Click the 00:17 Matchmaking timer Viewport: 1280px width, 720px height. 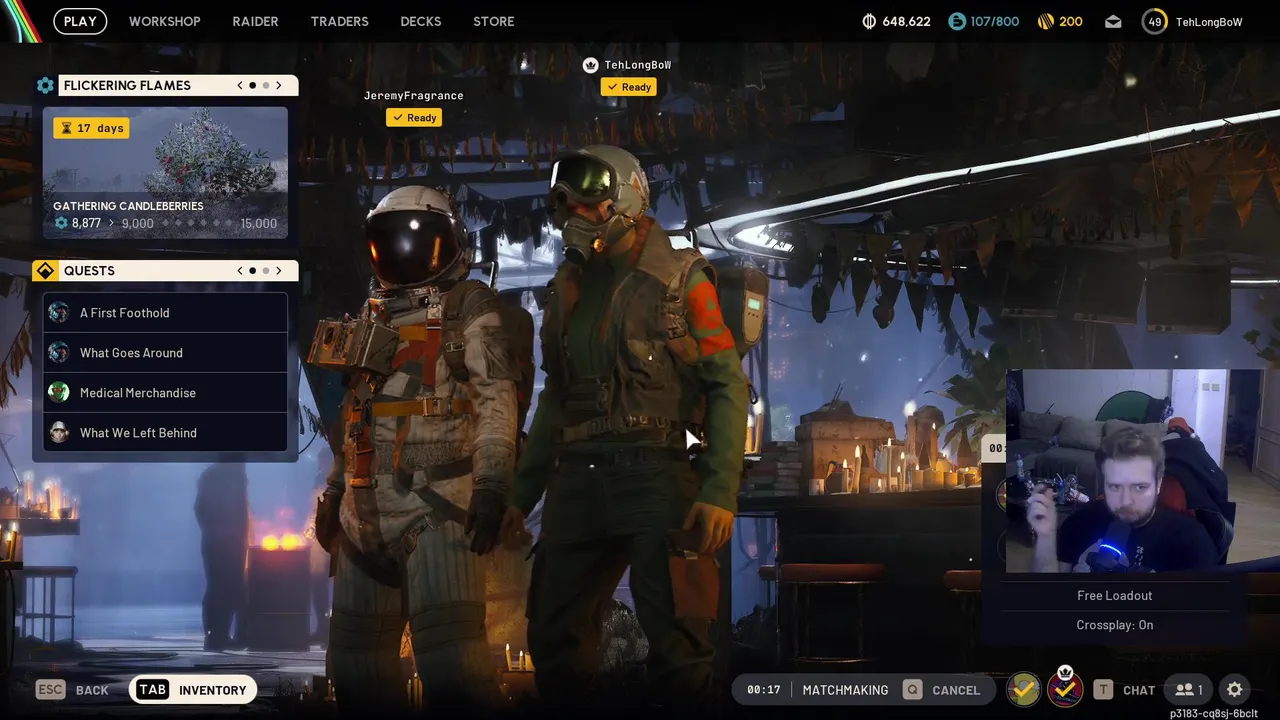(x=763, y=690)
